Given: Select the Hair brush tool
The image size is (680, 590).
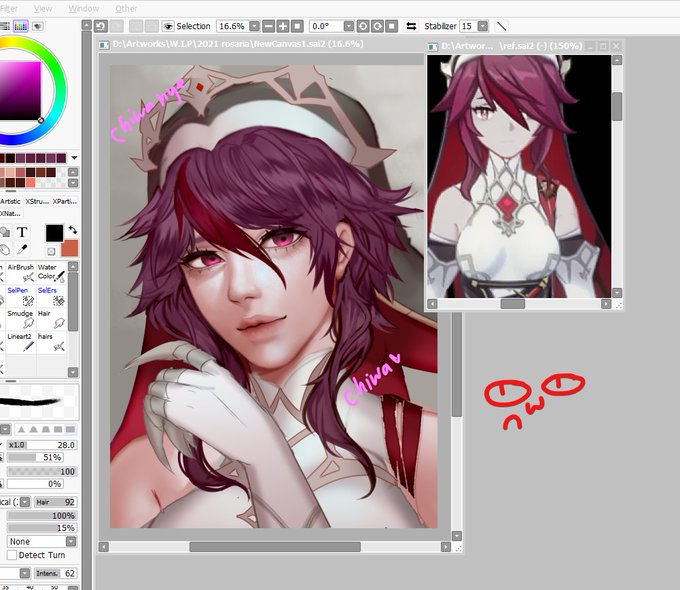Looking at the screenshot, I should click(51, 319).
